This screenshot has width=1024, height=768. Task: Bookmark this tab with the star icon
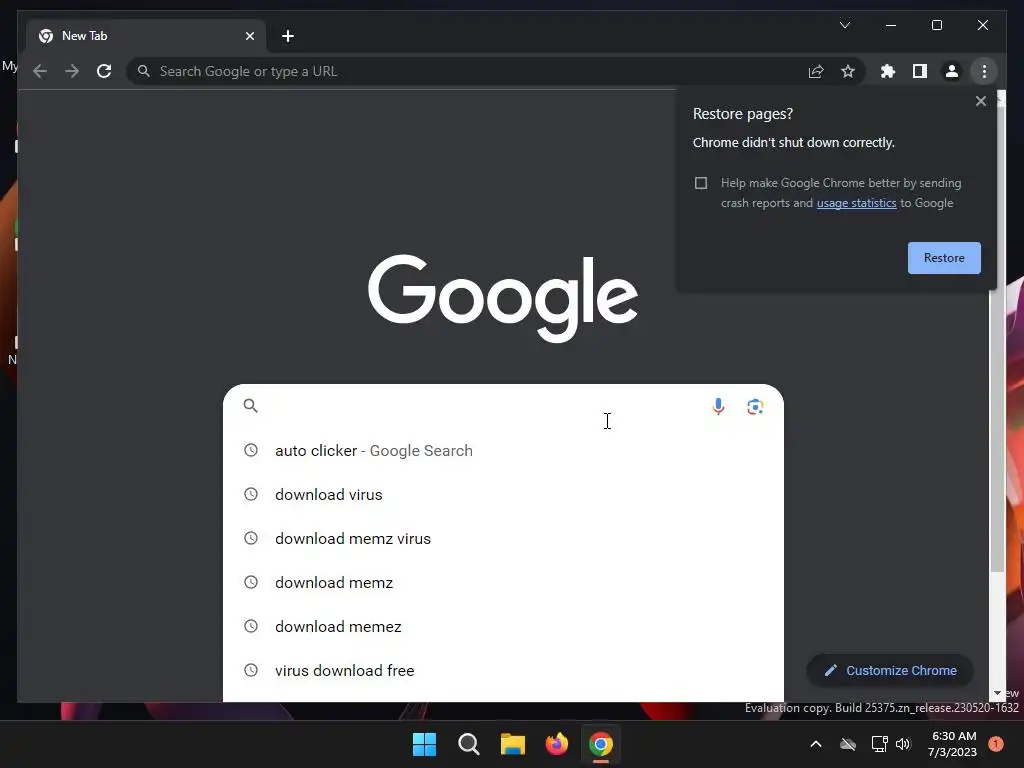[848, 71]
